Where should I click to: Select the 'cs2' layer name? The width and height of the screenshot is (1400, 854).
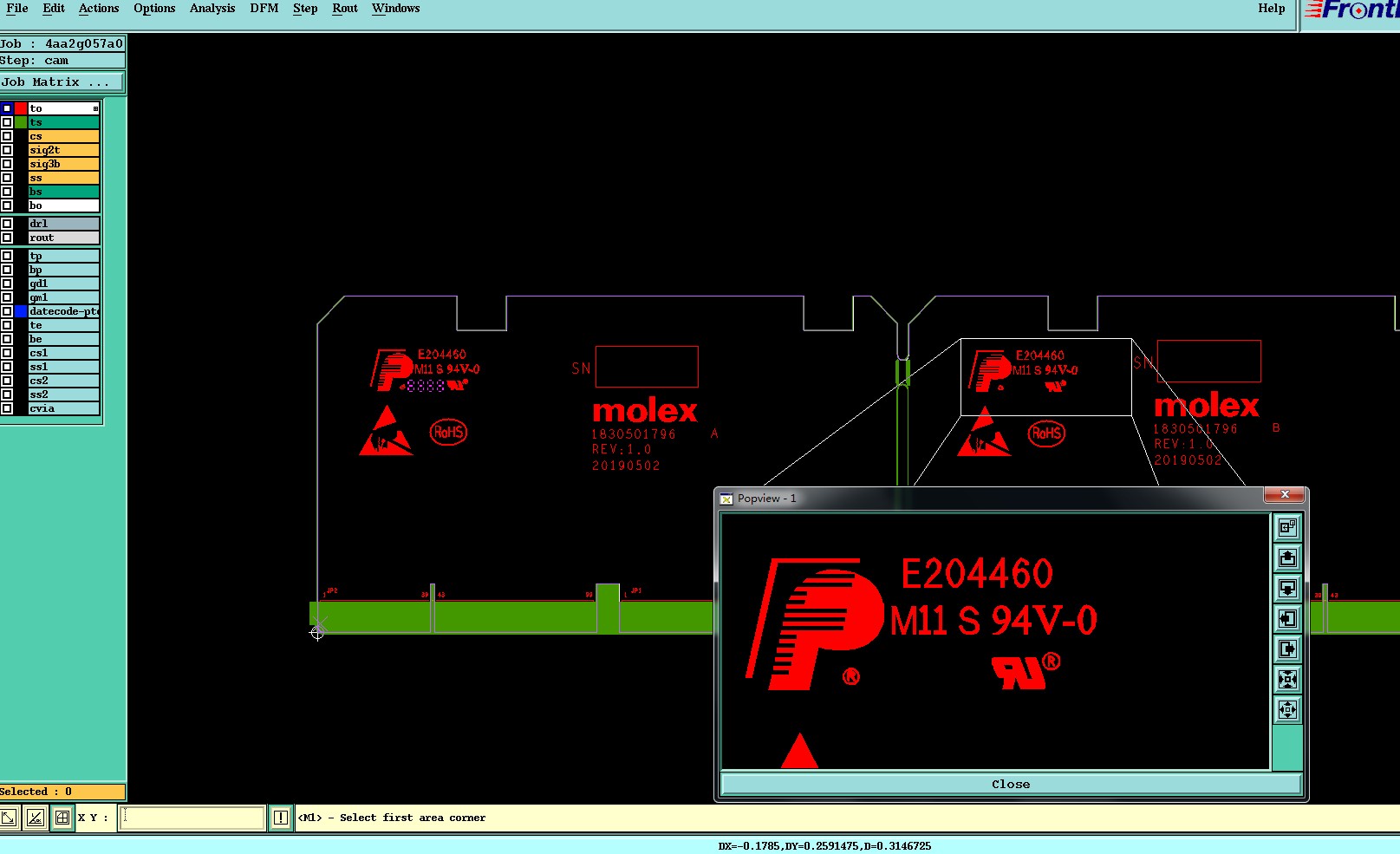coord(64,381)
